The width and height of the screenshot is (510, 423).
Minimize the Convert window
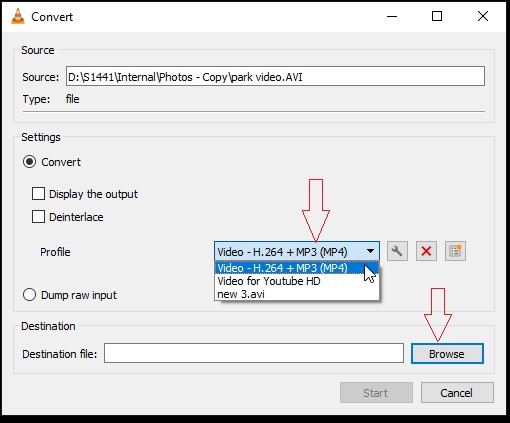392,16
